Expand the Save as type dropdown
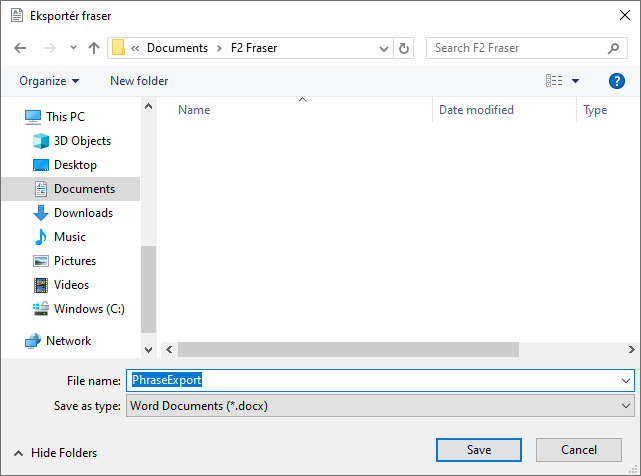 point(626,406)
